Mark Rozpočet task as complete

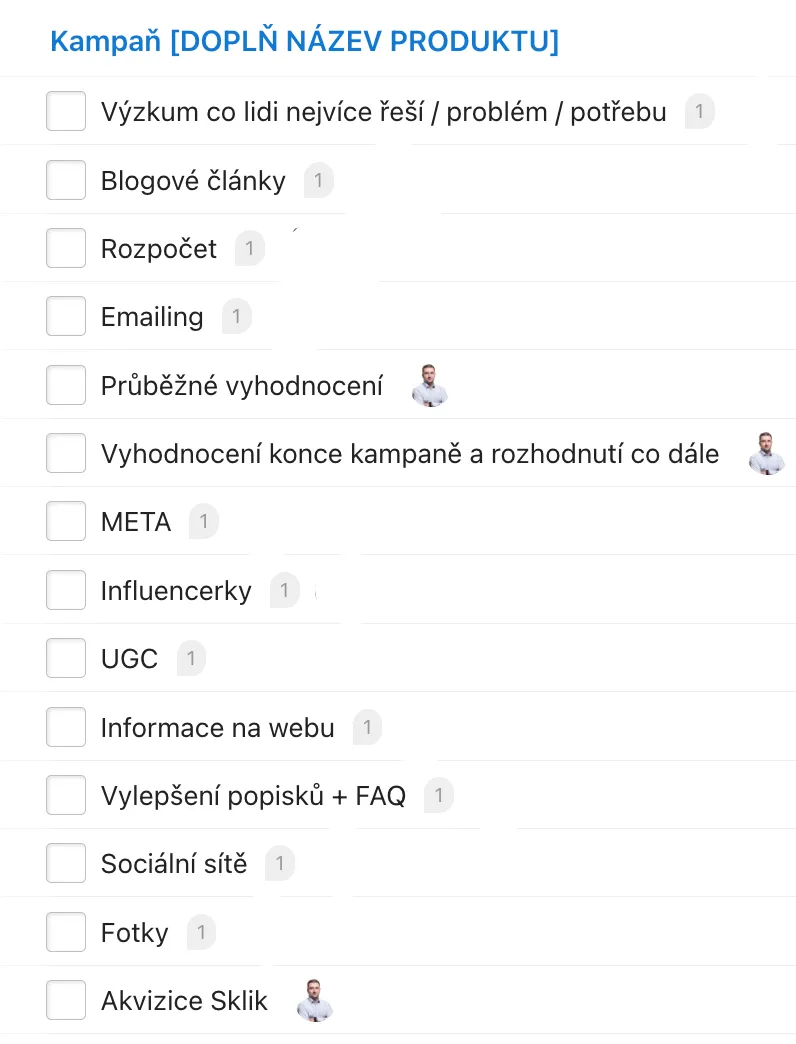point(66,248)
